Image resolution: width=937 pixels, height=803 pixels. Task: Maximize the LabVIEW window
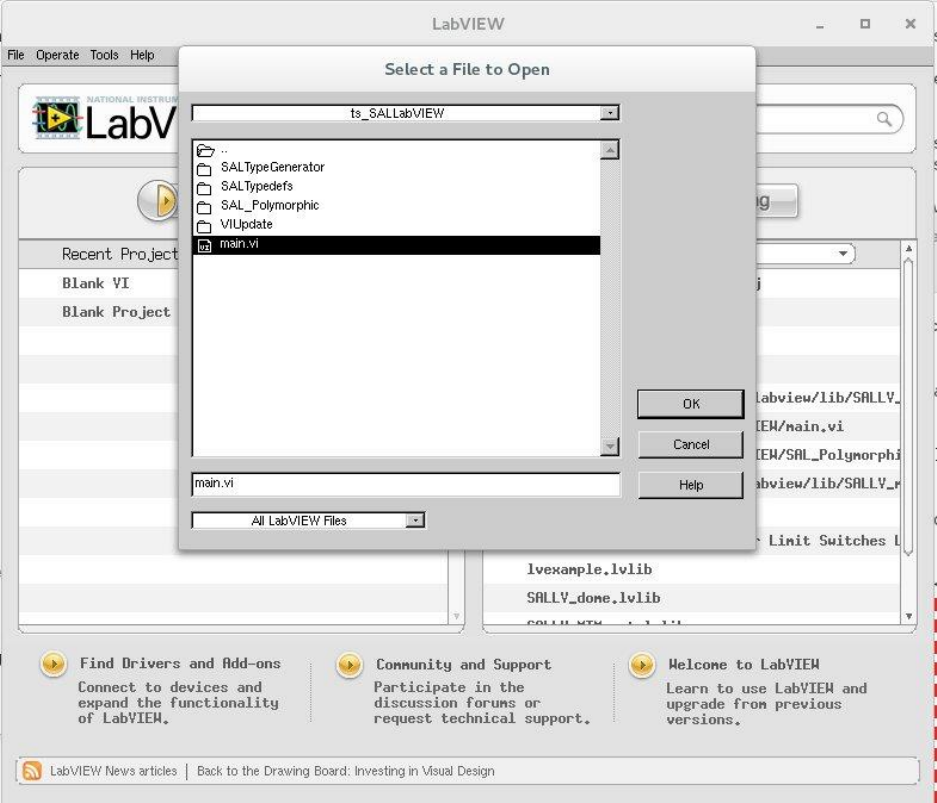click(x=865, y=24)
